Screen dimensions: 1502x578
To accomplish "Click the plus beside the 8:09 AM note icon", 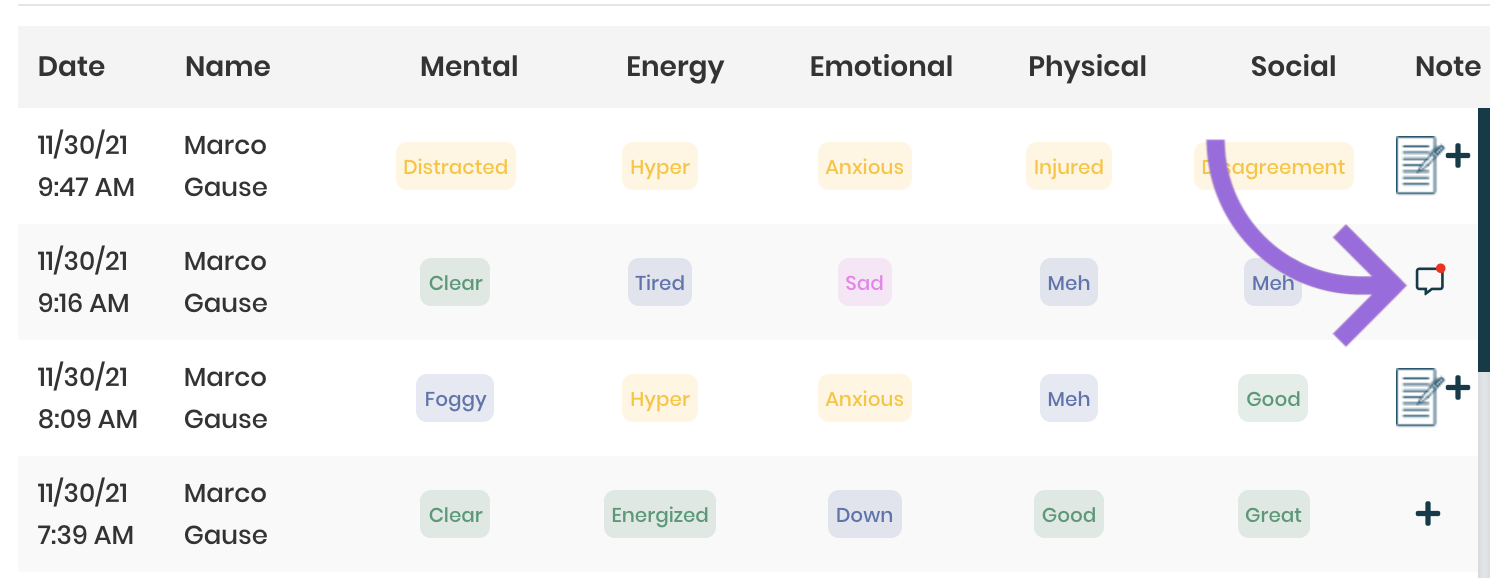I will (x=1458, y=388).
